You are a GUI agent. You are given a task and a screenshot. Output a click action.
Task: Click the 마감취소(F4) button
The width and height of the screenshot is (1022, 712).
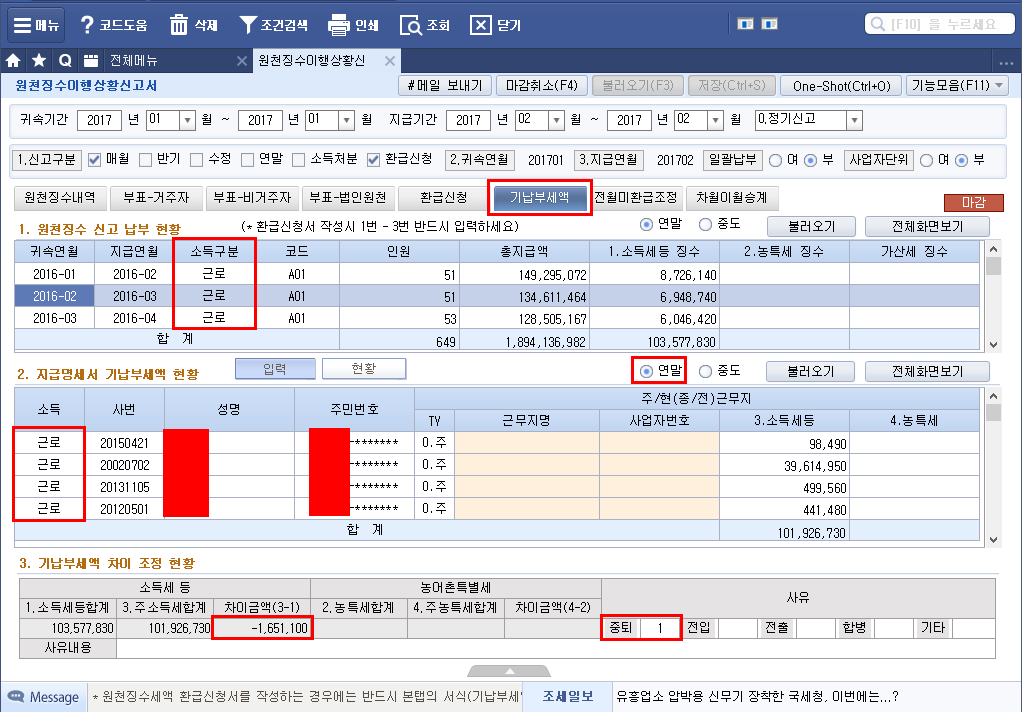542,85
